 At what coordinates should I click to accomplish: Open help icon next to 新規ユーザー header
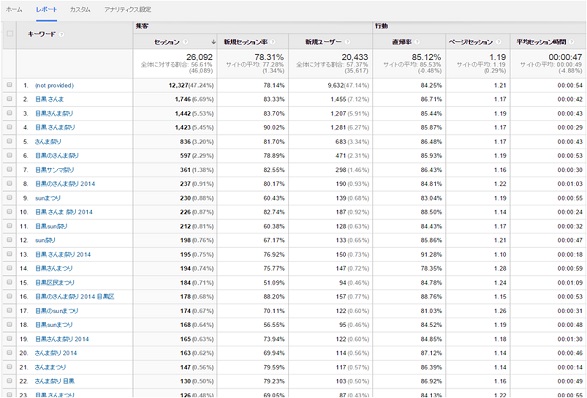click(x=347, y=42)
